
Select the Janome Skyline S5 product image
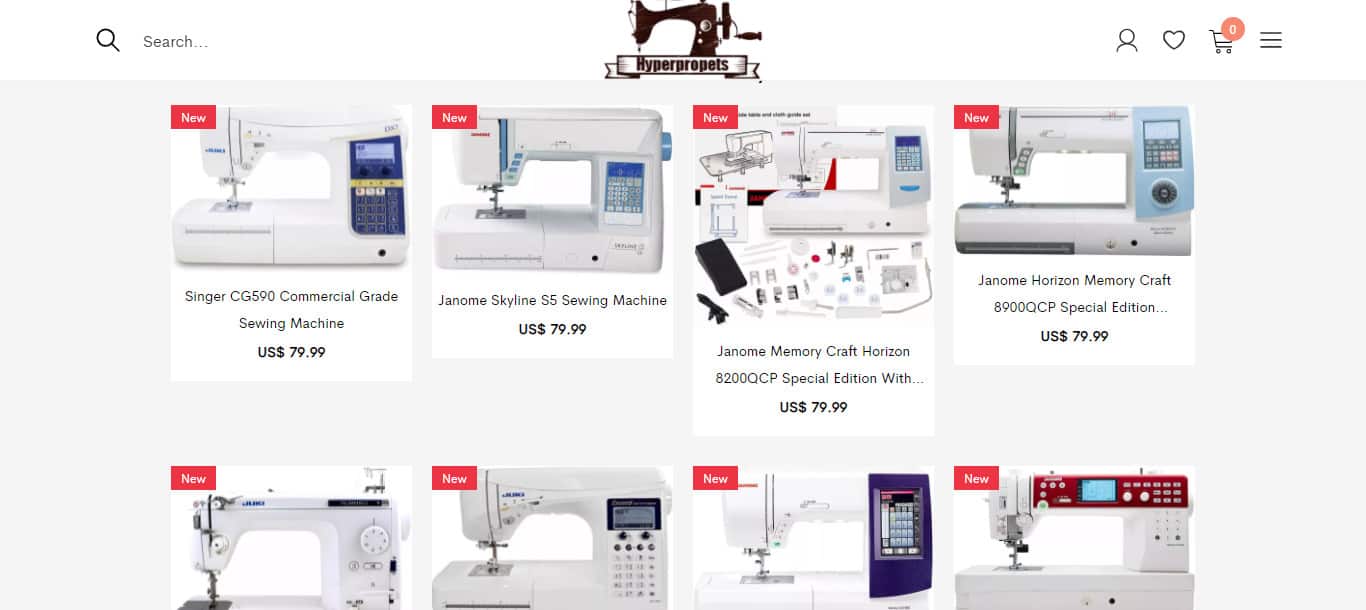click(552, 189)
